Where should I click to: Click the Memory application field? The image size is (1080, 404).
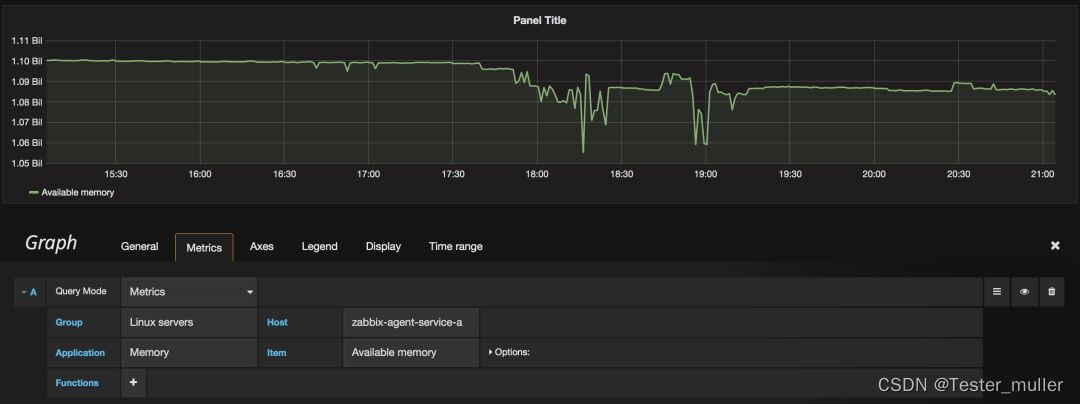pyautogui.click(x=189, y=352)
